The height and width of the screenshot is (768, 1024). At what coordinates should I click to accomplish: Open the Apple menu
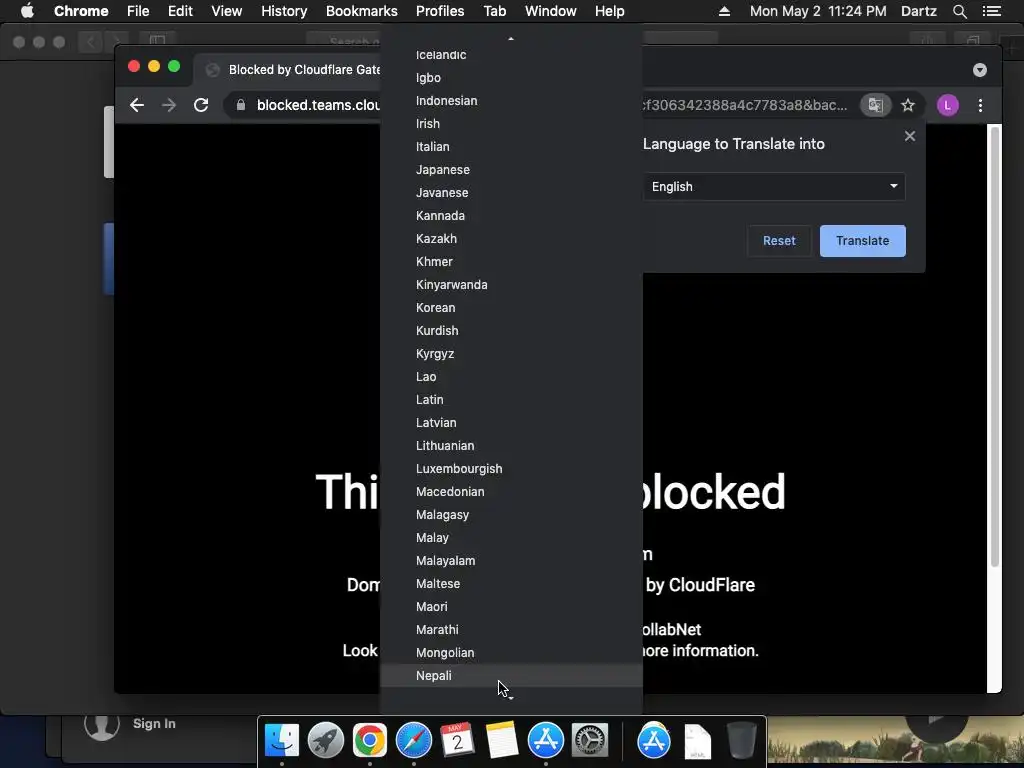pyautogui.click(x=27, y=11)
